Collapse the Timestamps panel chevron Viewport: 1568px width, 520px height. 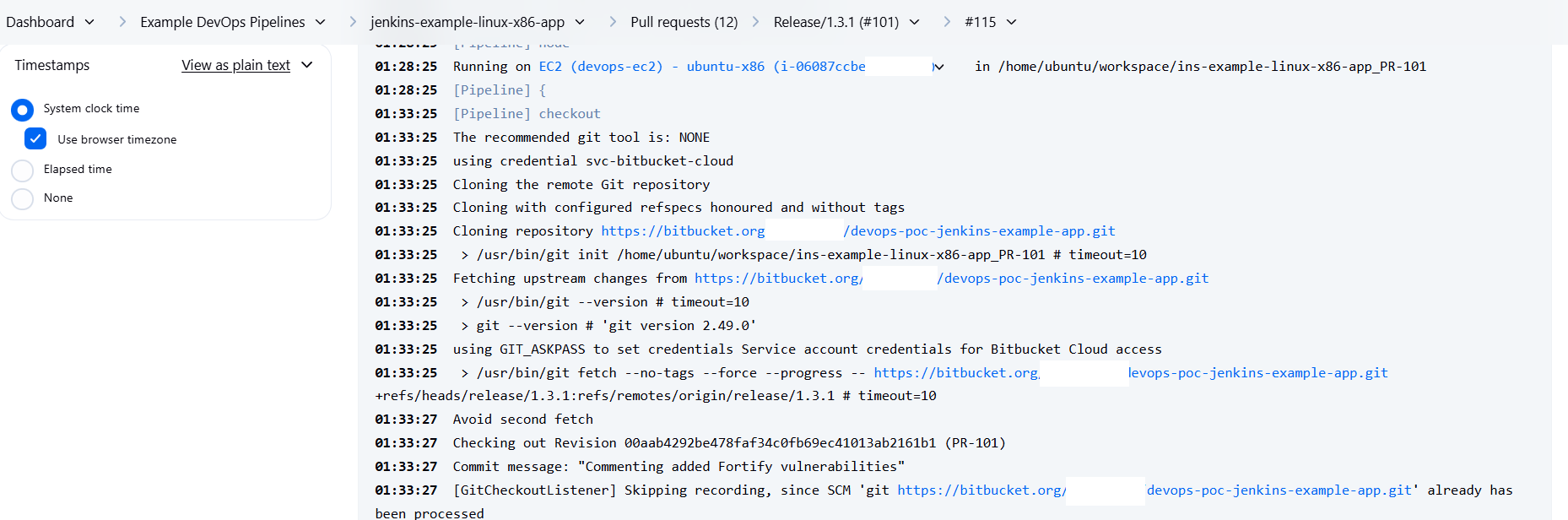pos(307,65)
